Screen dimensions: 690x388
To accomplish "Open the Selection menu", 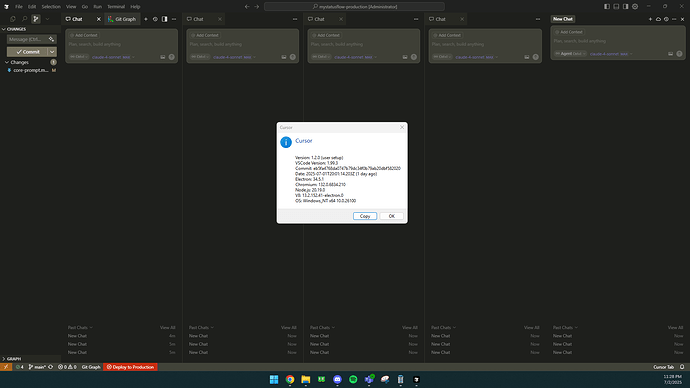I will 51,7.
